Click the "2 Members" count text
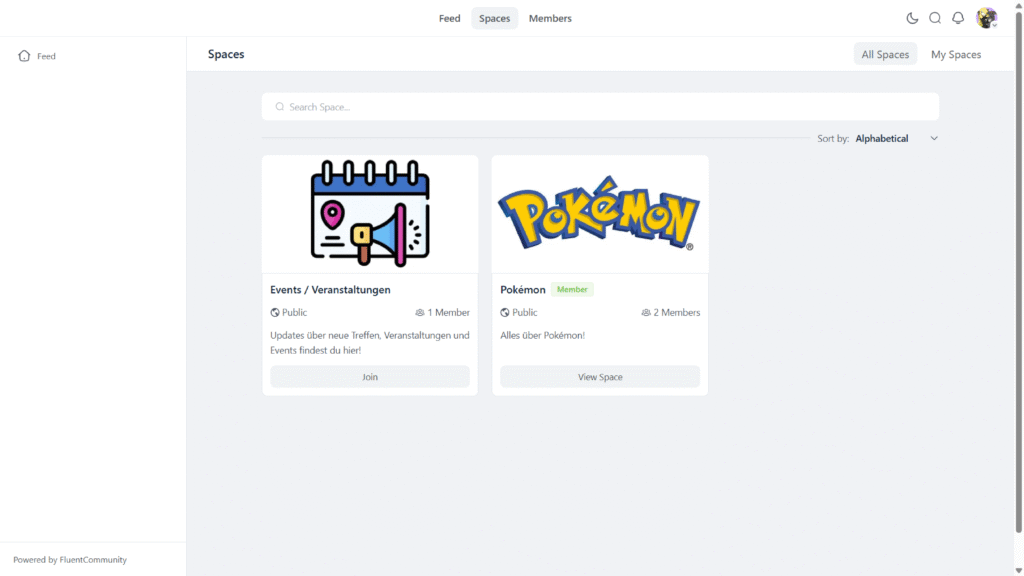Image resolution: width=1024 pixels, height=576 pixels. pyautogui.click(x=677, y=313)
